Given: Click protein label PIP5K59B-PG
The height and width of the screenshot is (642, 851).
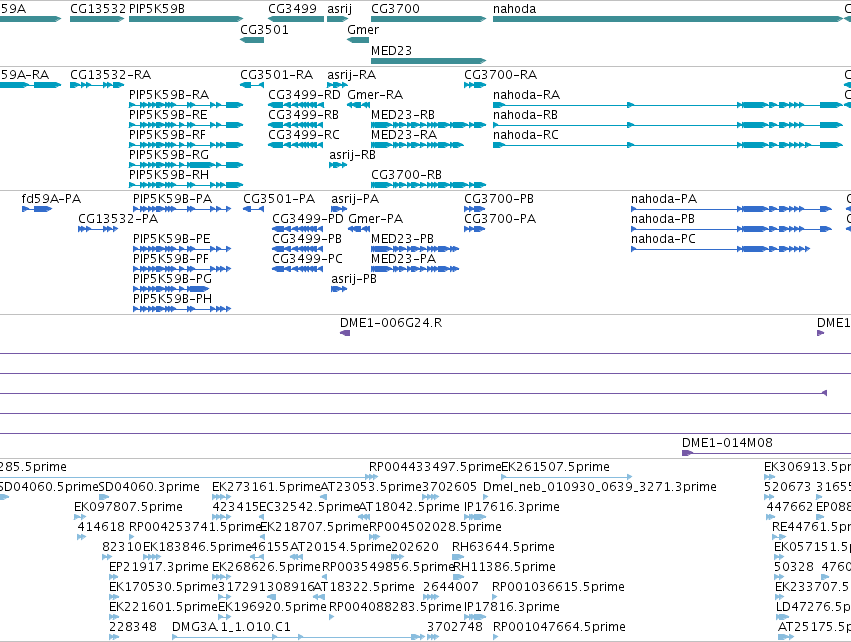Looking at the screenshot, I should click(173, 279).
